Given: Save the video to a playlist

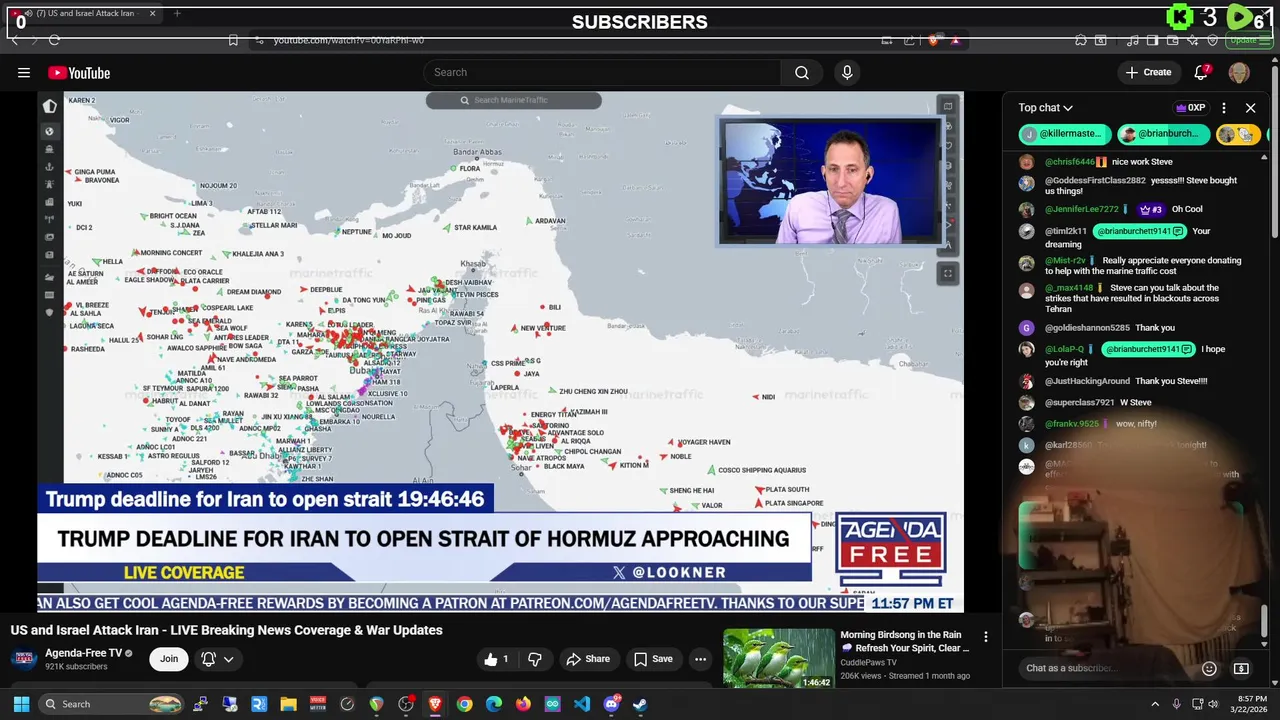Looking at the screenshot, I should tap(653, 659).
